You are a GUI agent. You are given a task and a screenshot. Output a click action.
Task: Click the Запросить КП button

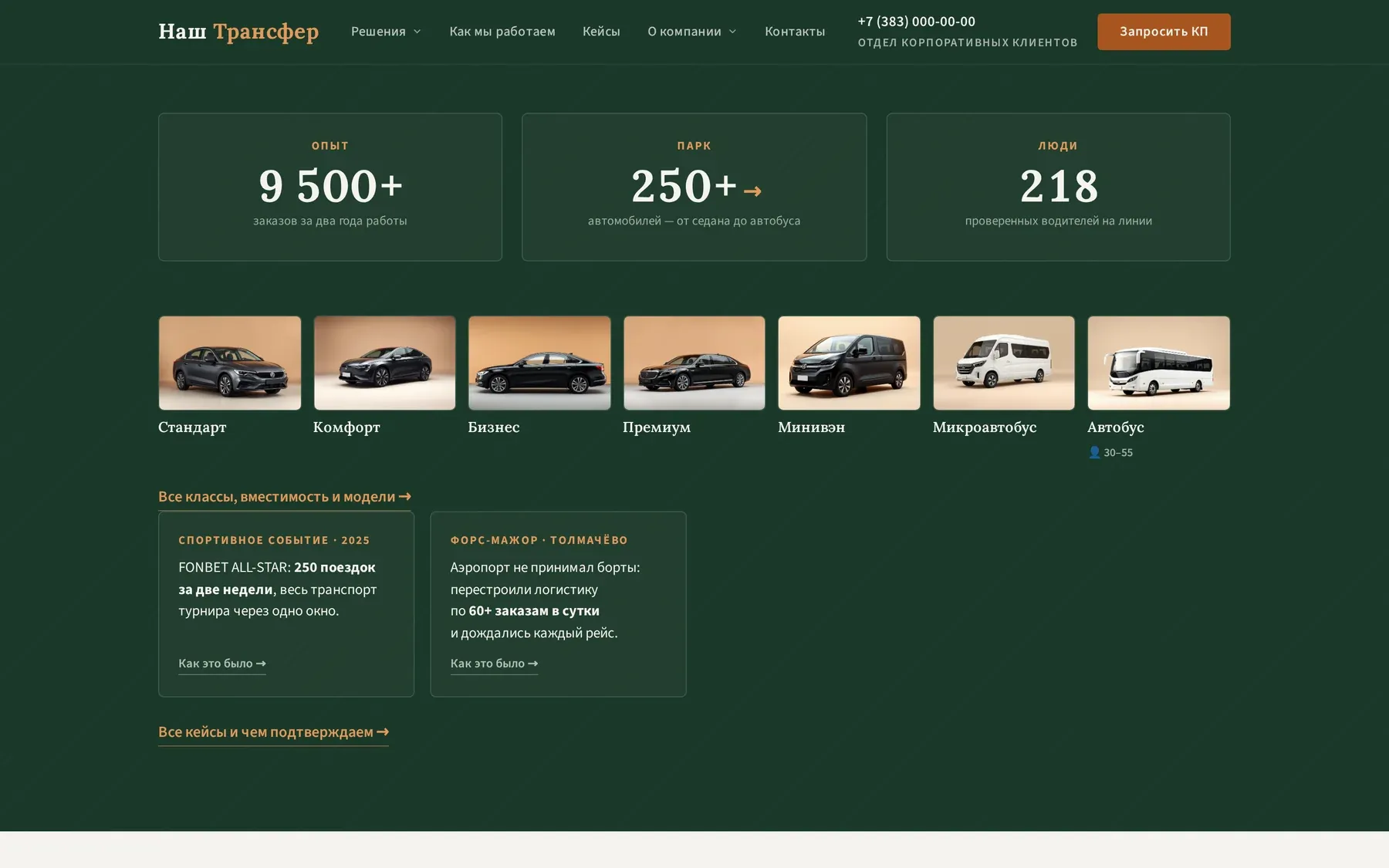[1164, 32]
